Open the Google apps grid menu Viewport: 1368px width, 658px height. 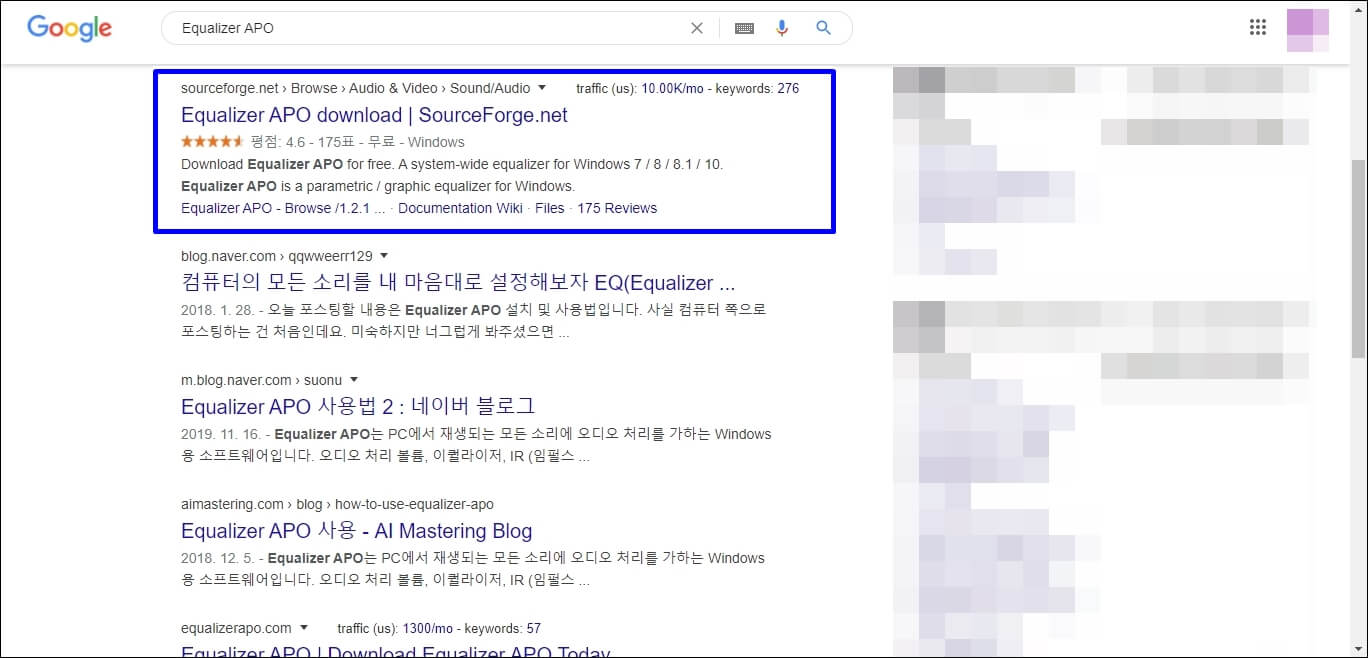click(x=1258, y=27)
